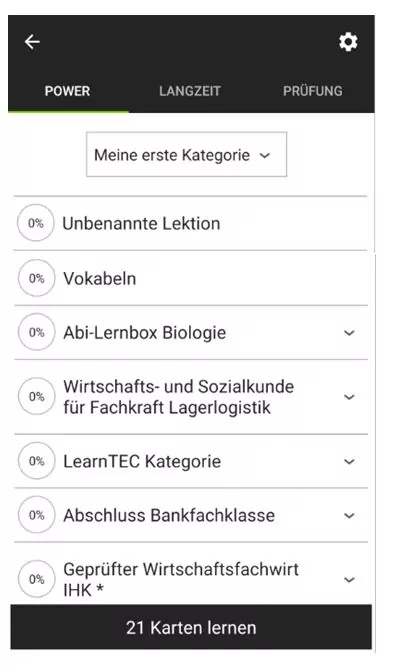
Task: Expand Abschluss Bankfachklasse with its chevron
Action: (349, 516)
